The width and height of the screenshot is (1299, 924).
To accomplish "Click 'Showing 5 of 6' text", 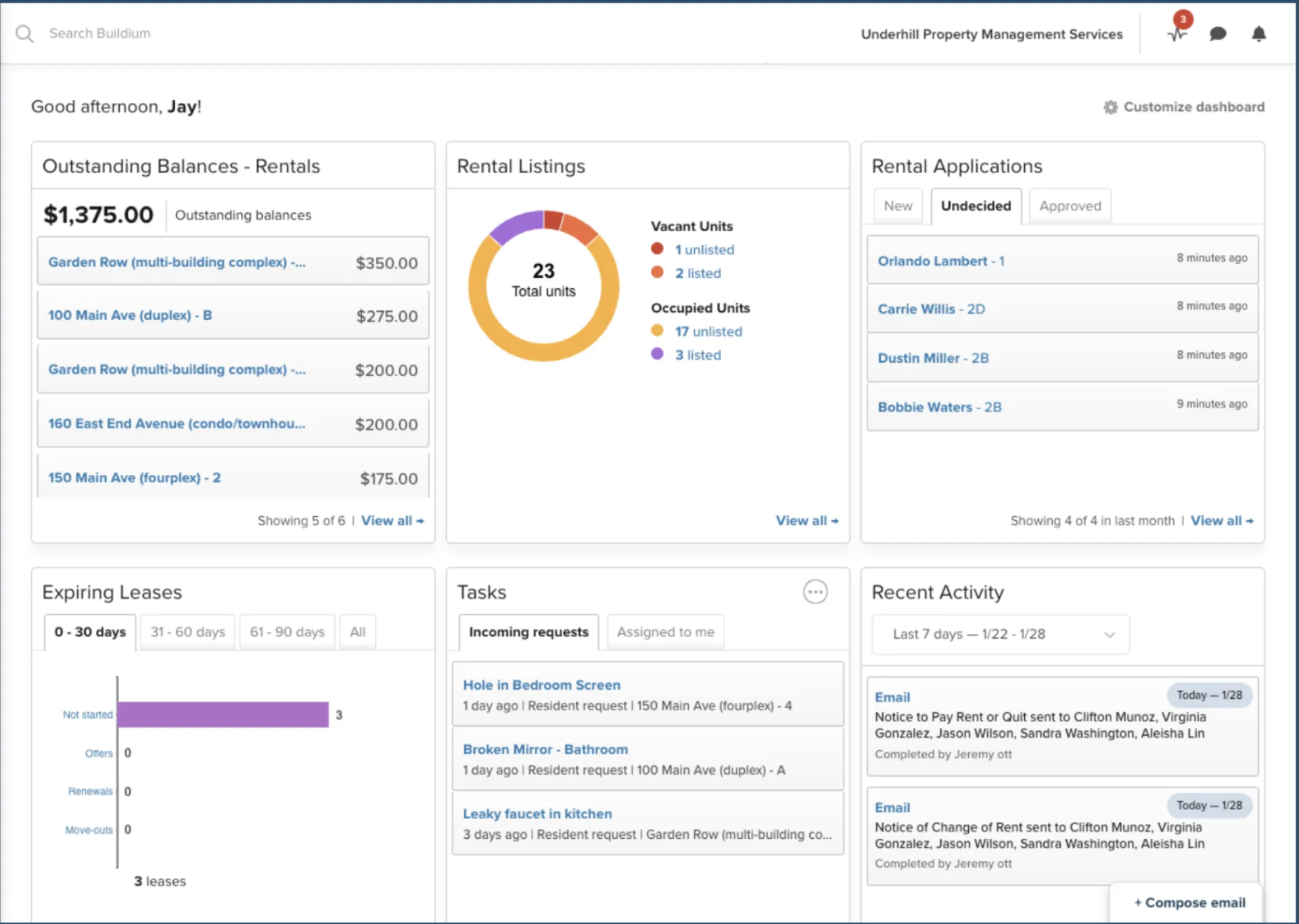I will pos(301,520).
